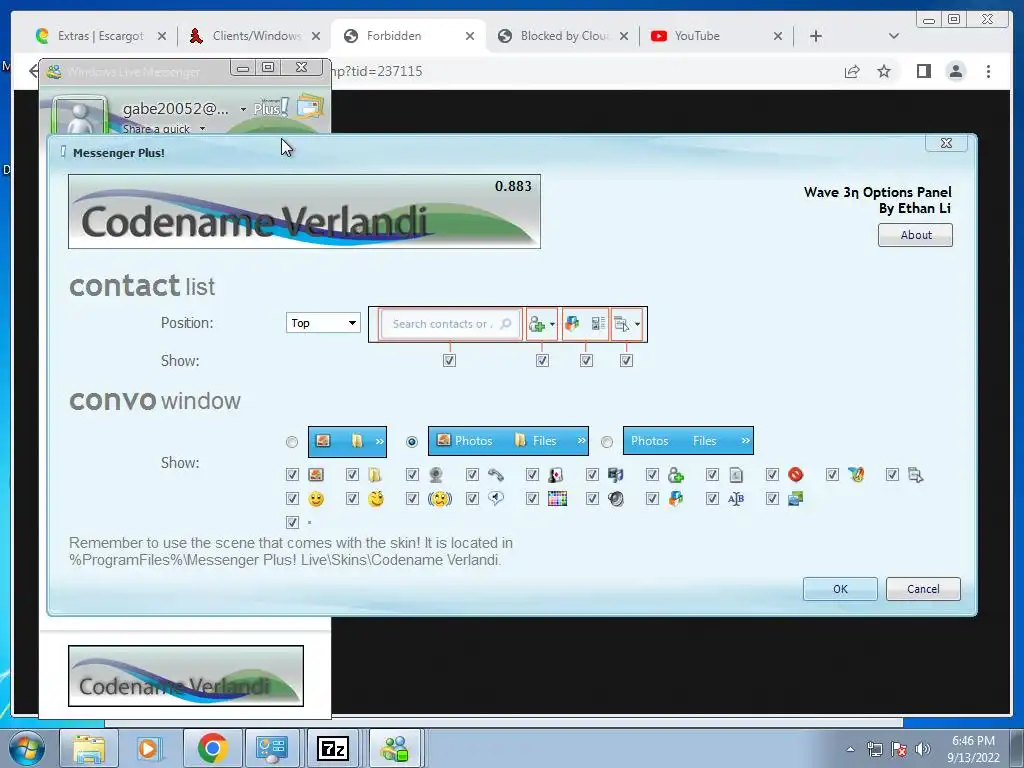Click the colorful backgrounds grid icon
Viewport: 1024px width, 768px height.
pos(557,499)
